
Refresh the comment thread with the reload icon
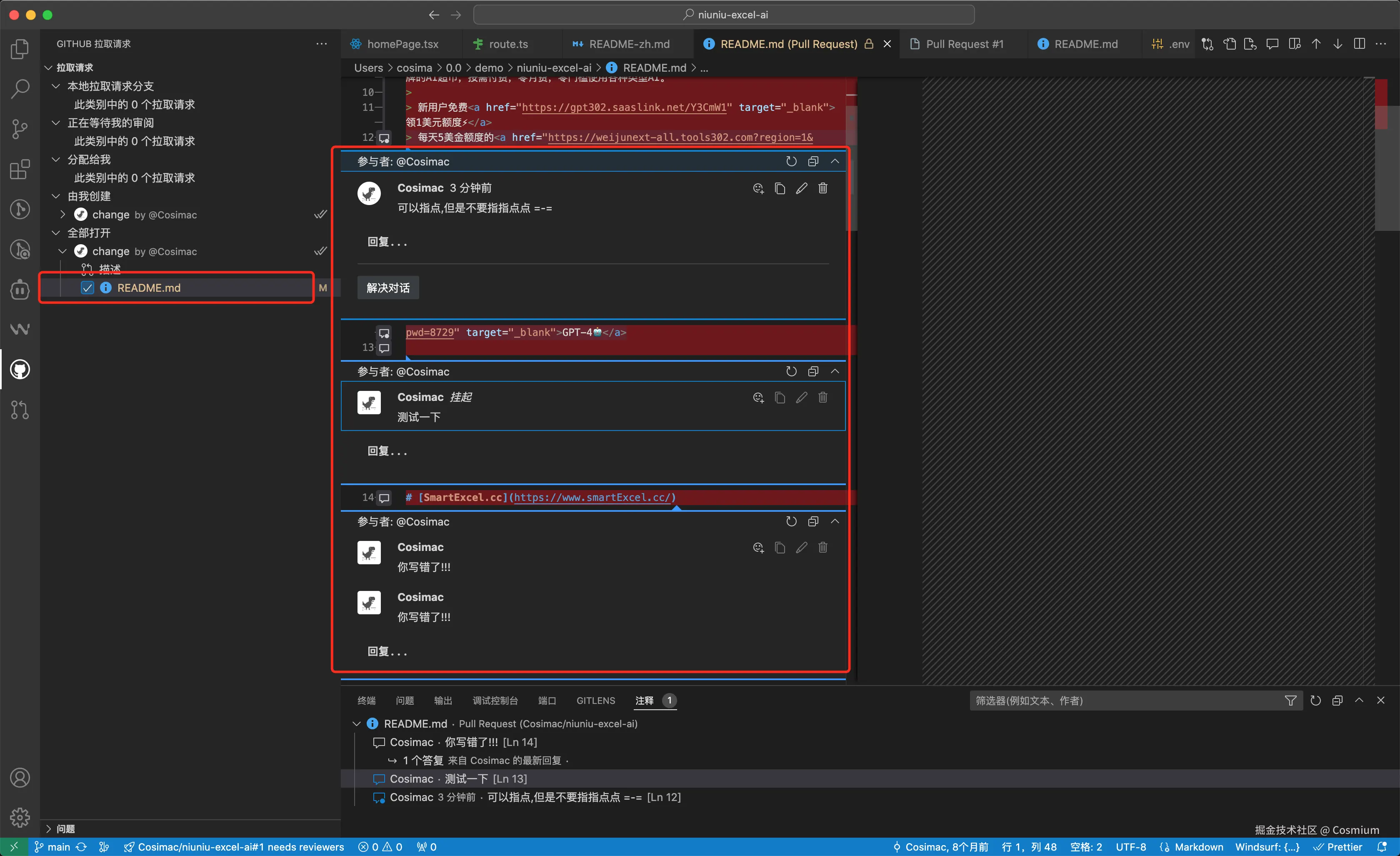coord(792,161)
